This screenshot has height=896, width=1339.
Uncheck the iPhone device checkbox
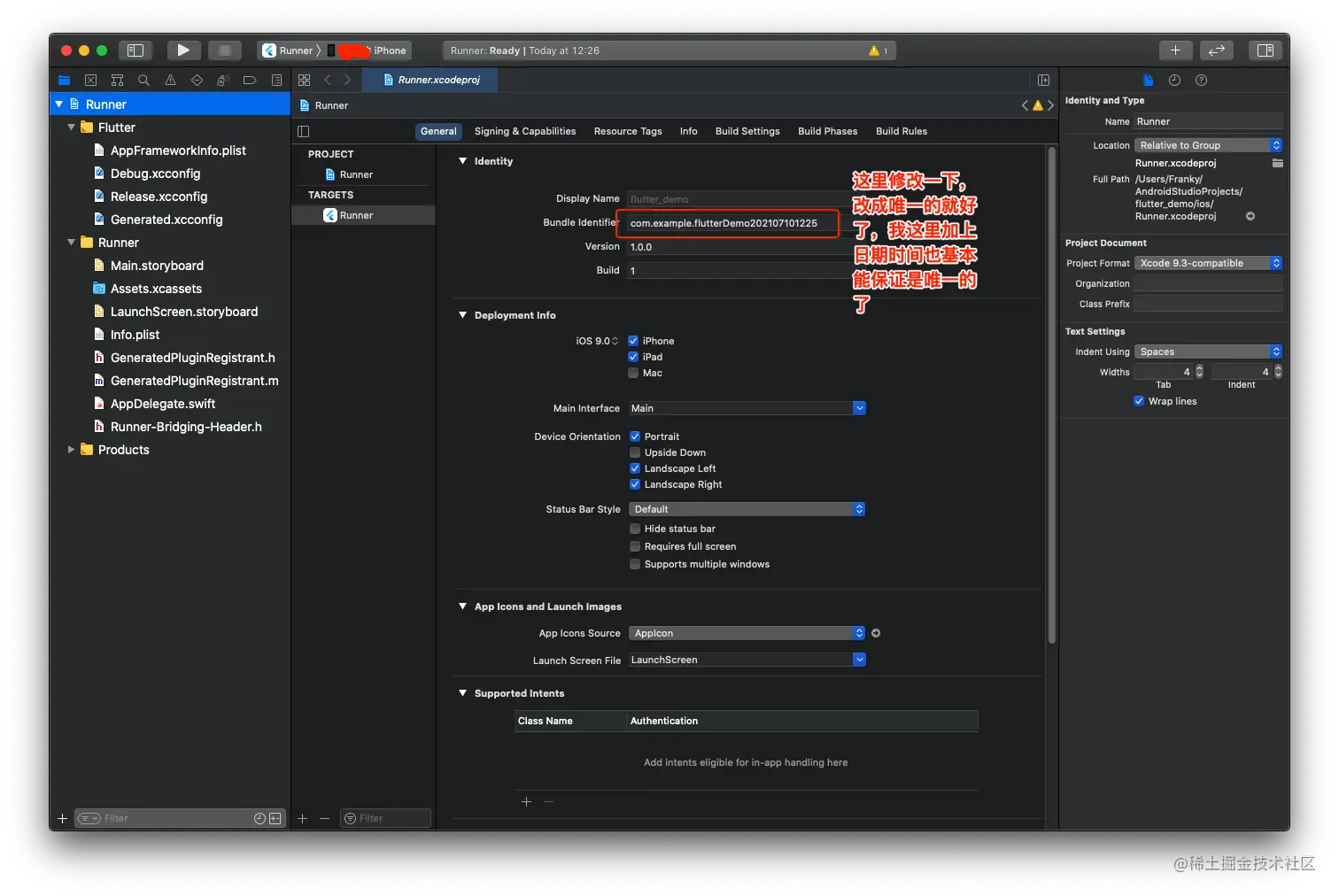[x=633, y=341]
